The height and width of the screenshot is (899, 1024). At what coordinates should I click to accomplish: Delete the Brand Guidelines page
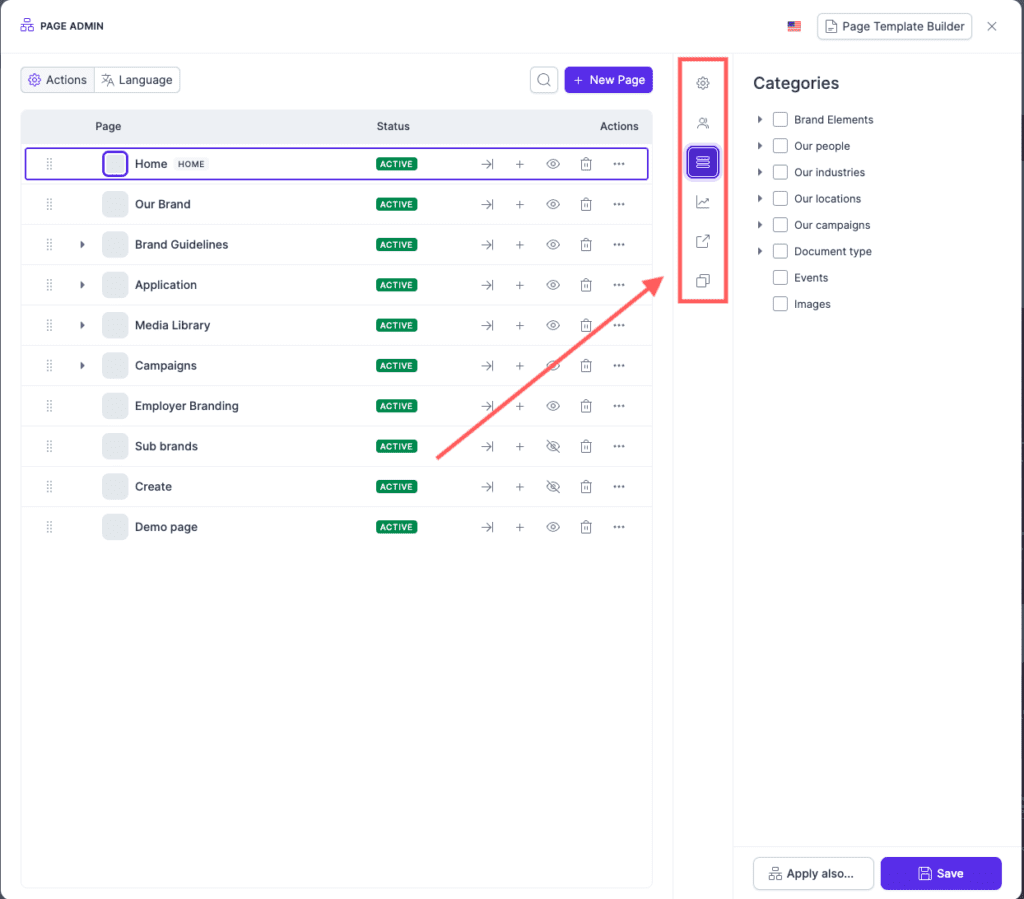(586, 245)
